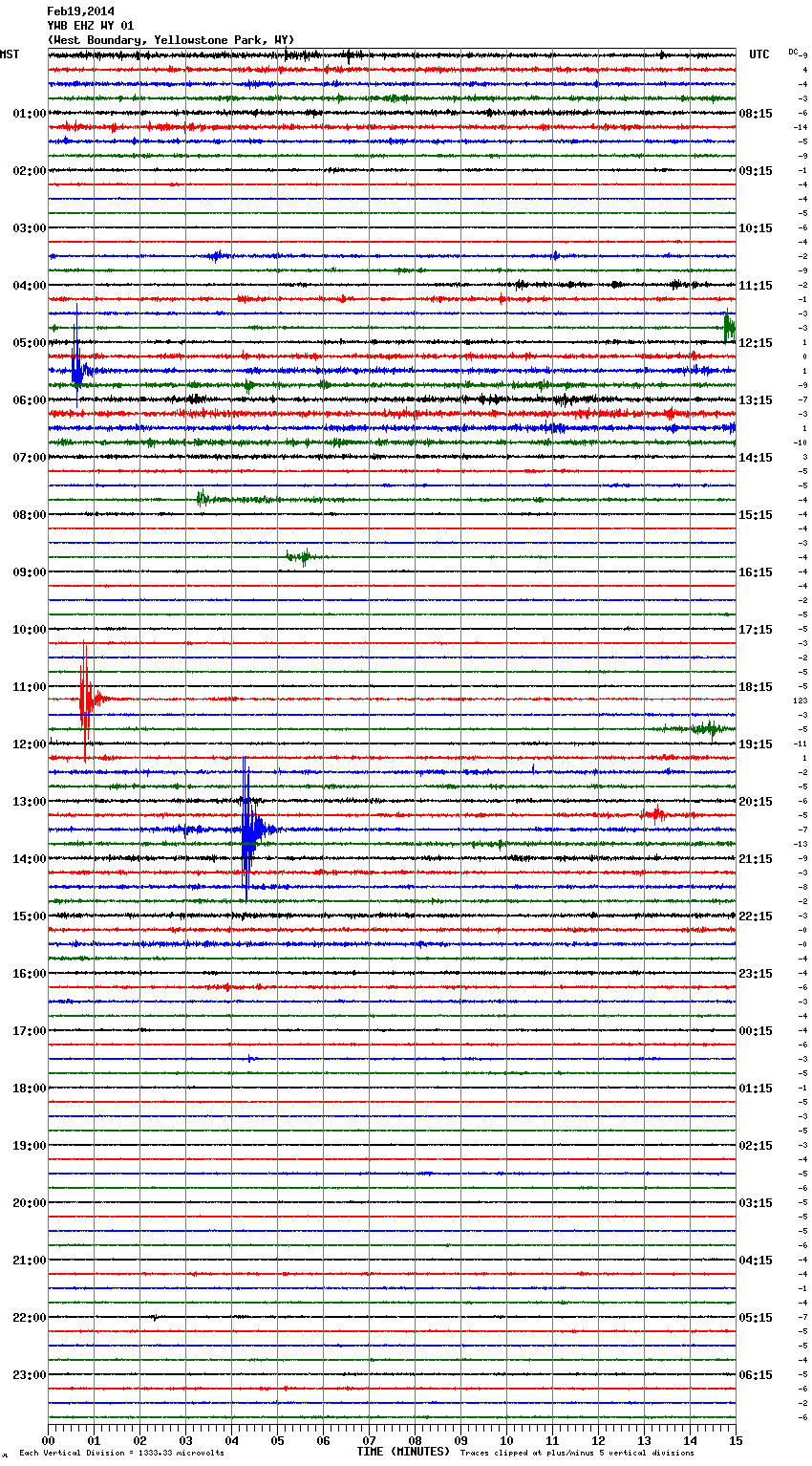Click the '123' DC offset value
The width and height of the screenshot is (812, 1466).
[x=800, y=701]
